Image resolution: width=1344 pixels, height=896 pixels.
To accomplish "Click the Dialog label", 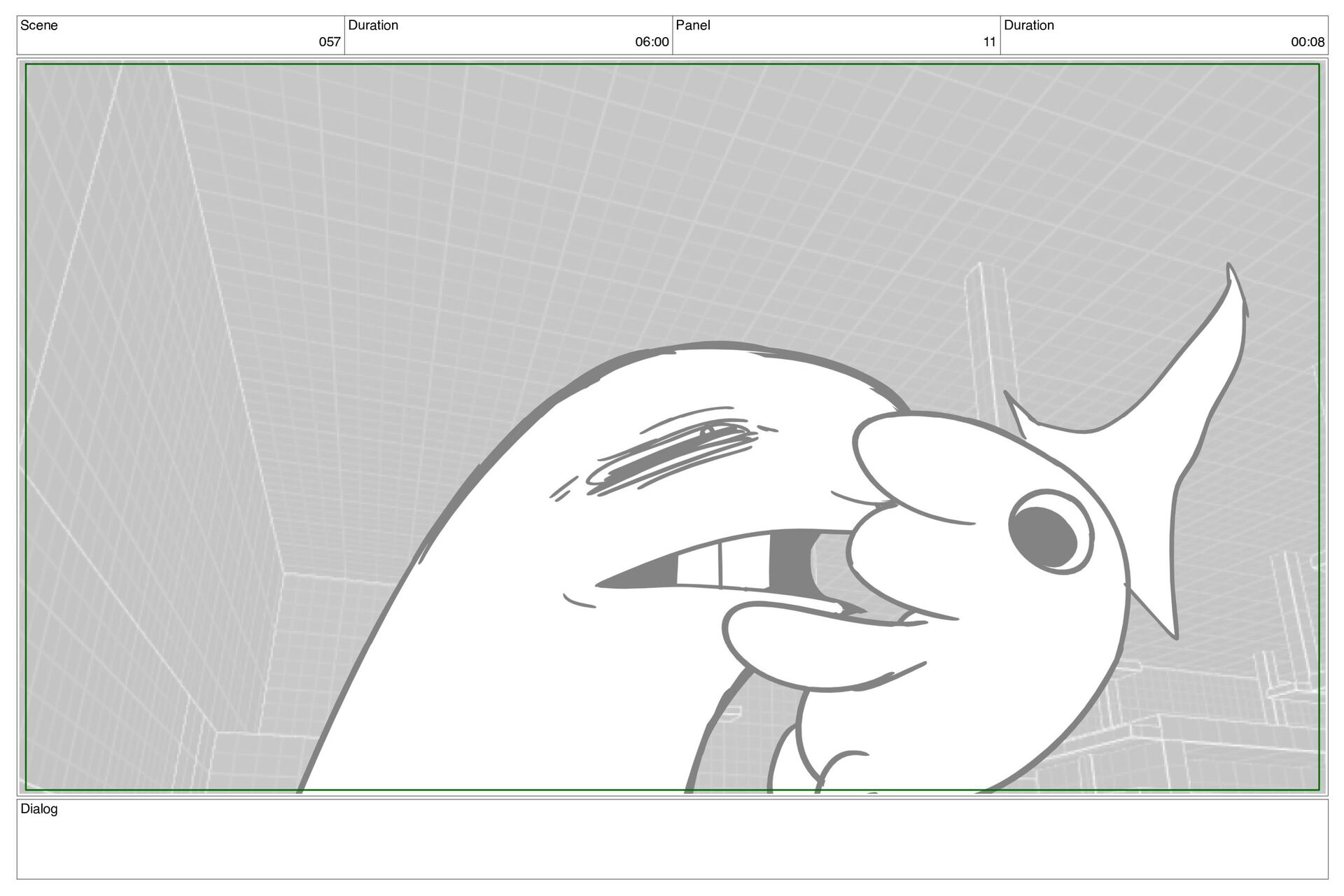I will [39, 809].
